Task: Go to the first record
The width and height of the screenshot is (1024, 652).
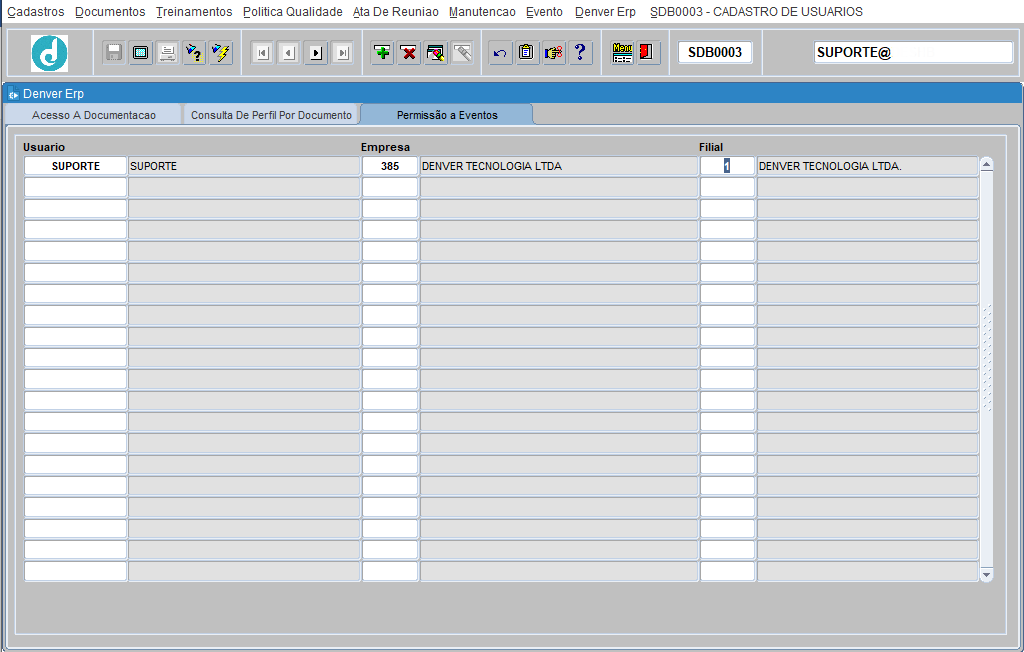Action: pyautogui.click(x=263, y=53)
